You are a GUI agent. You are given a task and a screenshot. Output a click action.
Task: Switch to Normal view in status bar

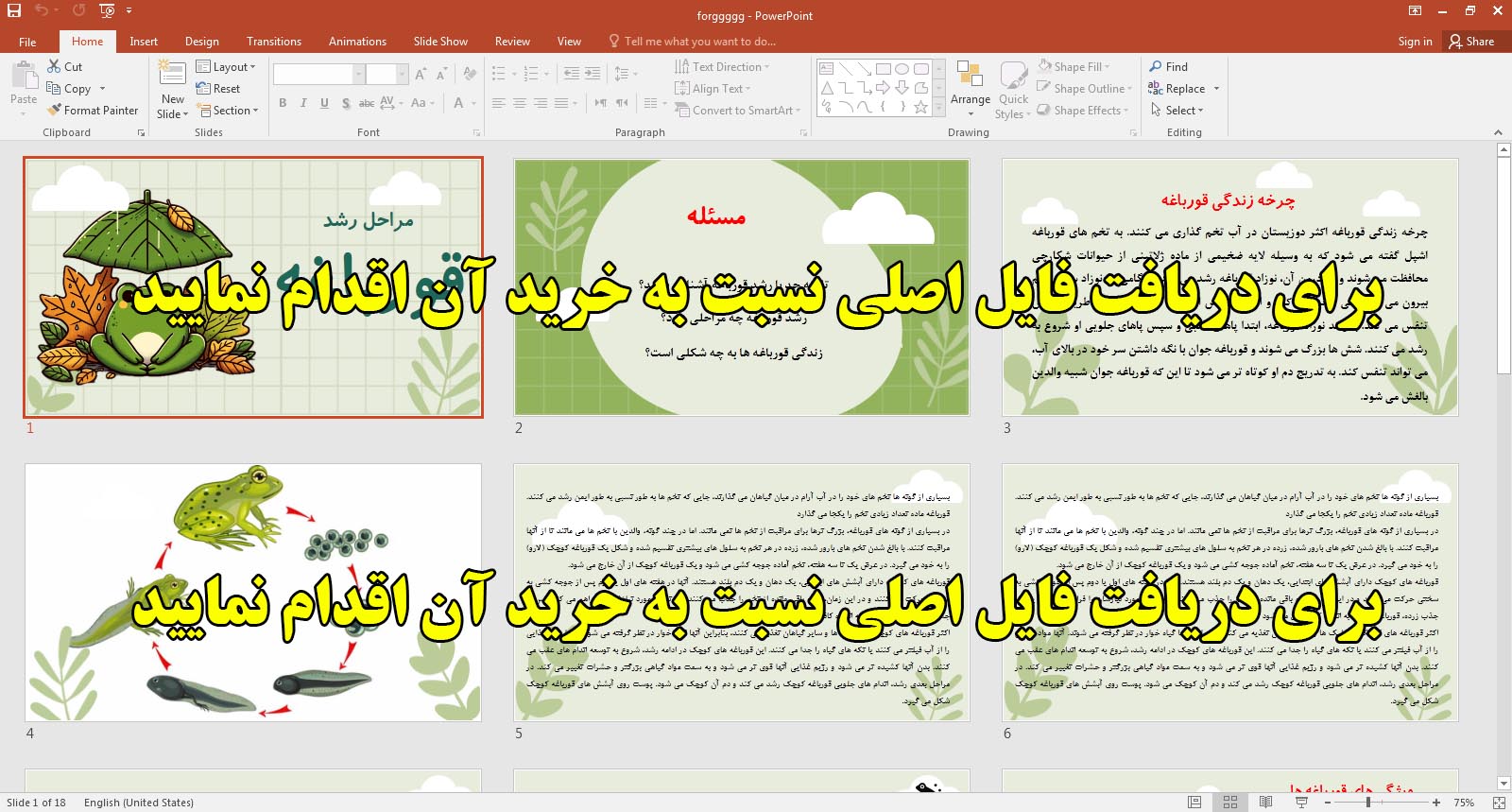tap(1194, 802)
